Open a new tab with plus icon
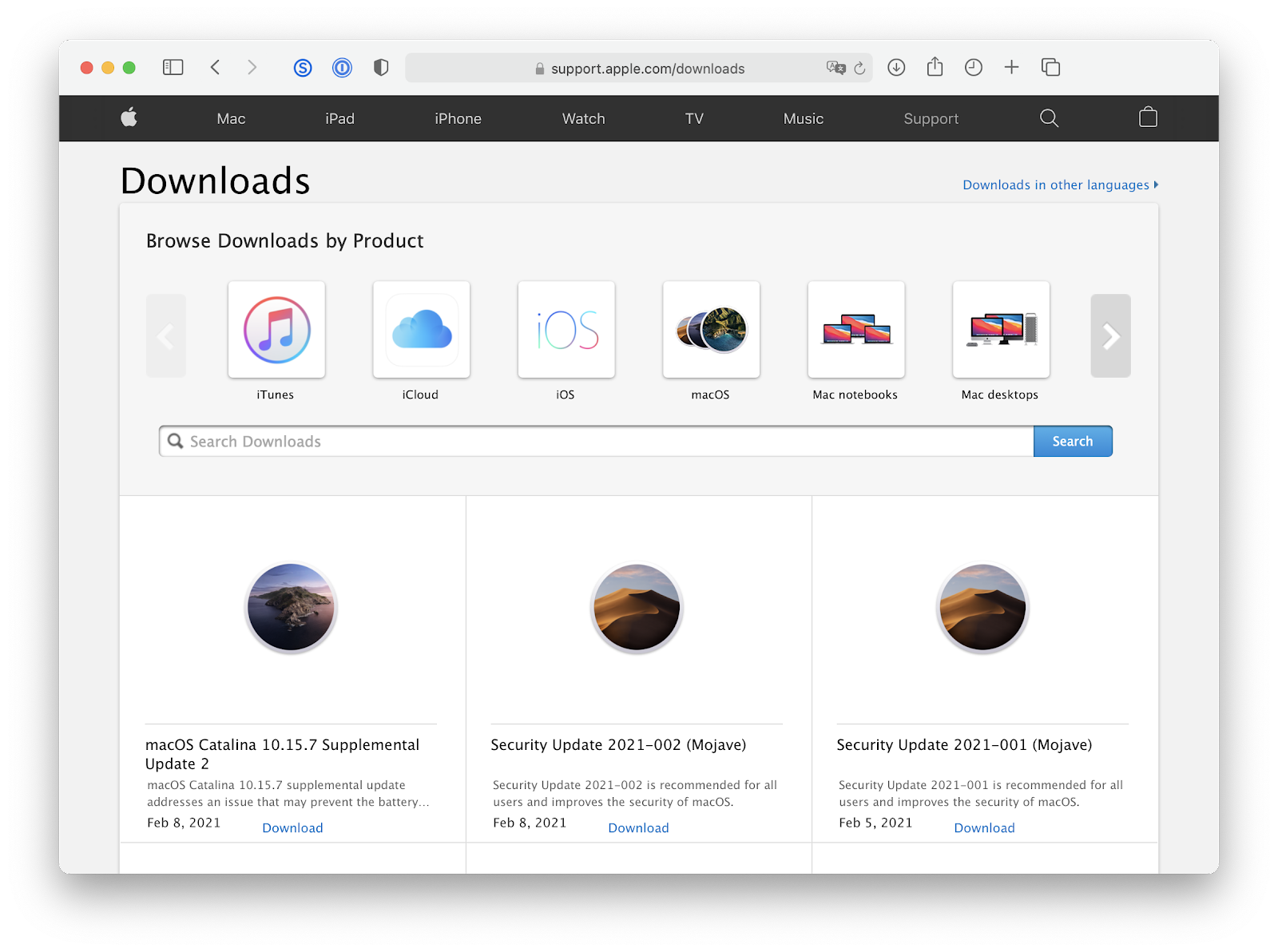This screenshot has width=1278, height=952. pyautogui.click(x=1011, y=68)
